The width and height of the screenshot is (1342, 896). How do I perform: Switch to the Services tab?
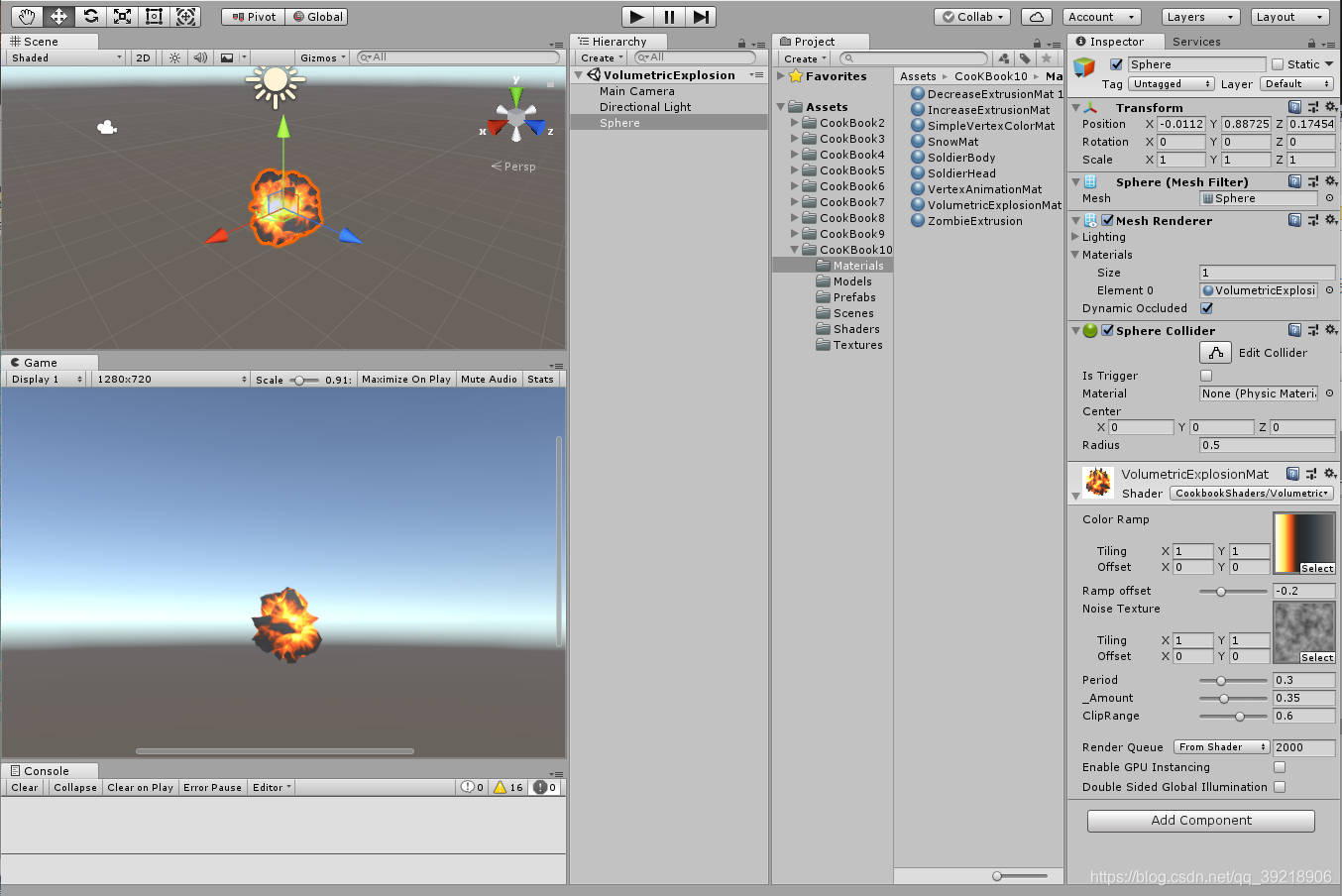click(x=1196, y=41)
